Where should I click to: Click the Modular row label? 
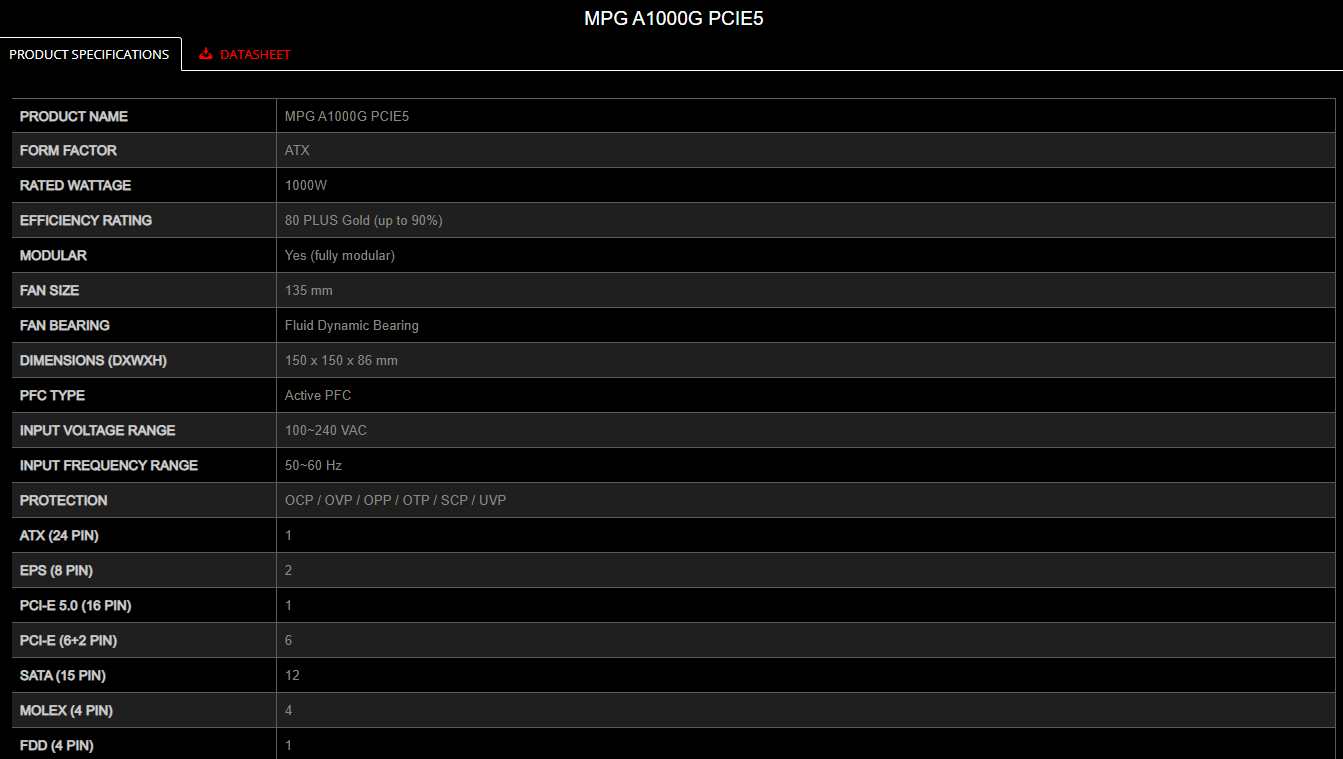[x=53, y=255]
